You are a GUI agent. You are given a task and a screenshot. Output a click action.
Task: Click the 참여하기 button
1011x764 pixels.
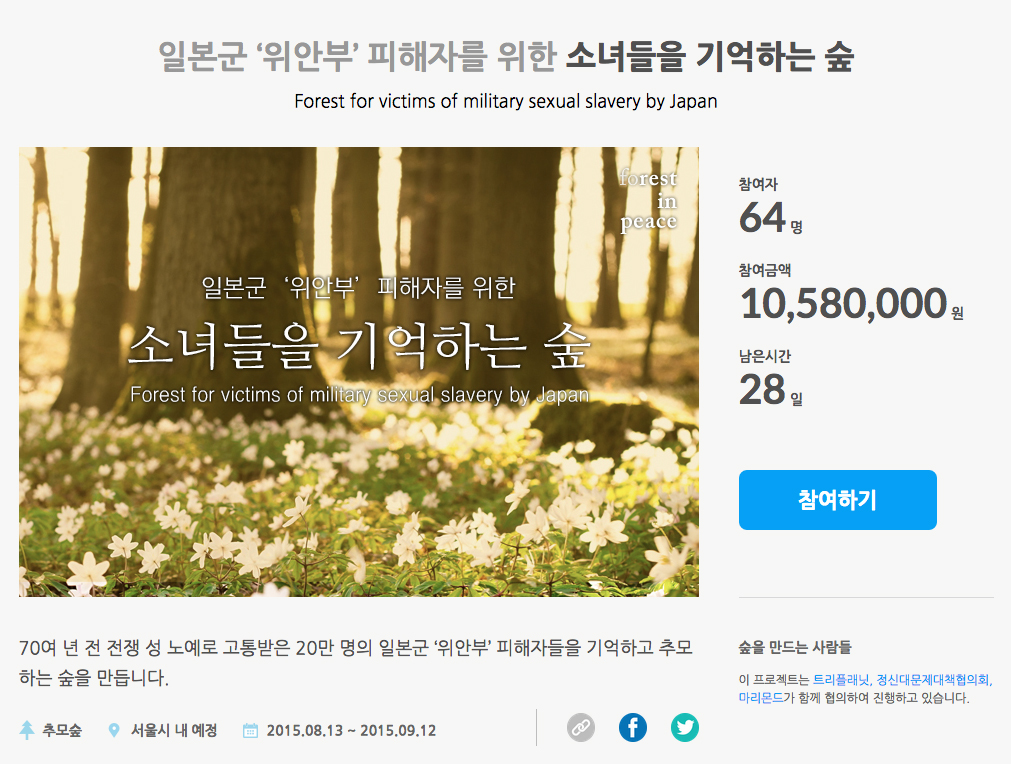tap(838, 500)
